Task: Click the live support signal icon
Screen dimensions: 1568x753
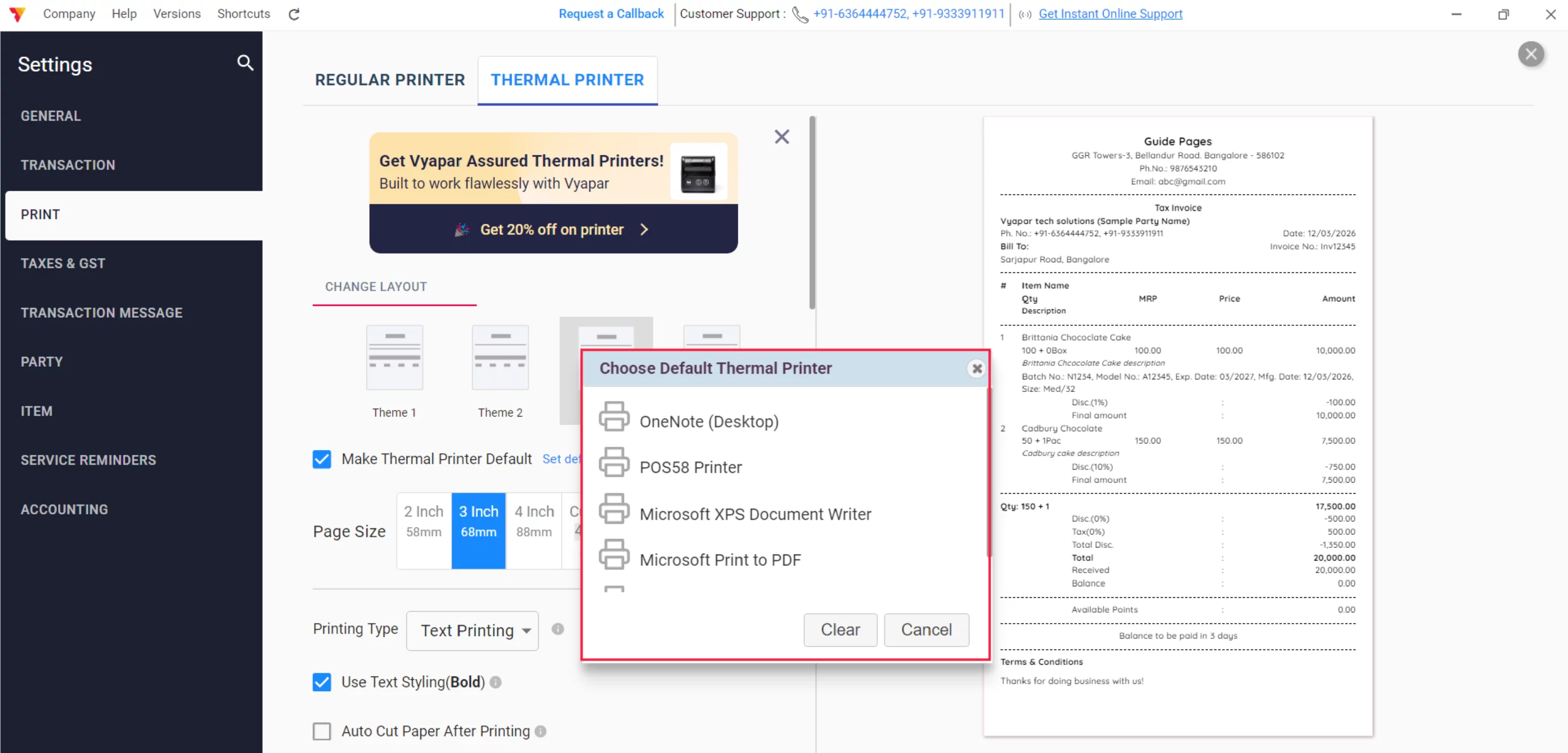Action: coord(1025,14)
